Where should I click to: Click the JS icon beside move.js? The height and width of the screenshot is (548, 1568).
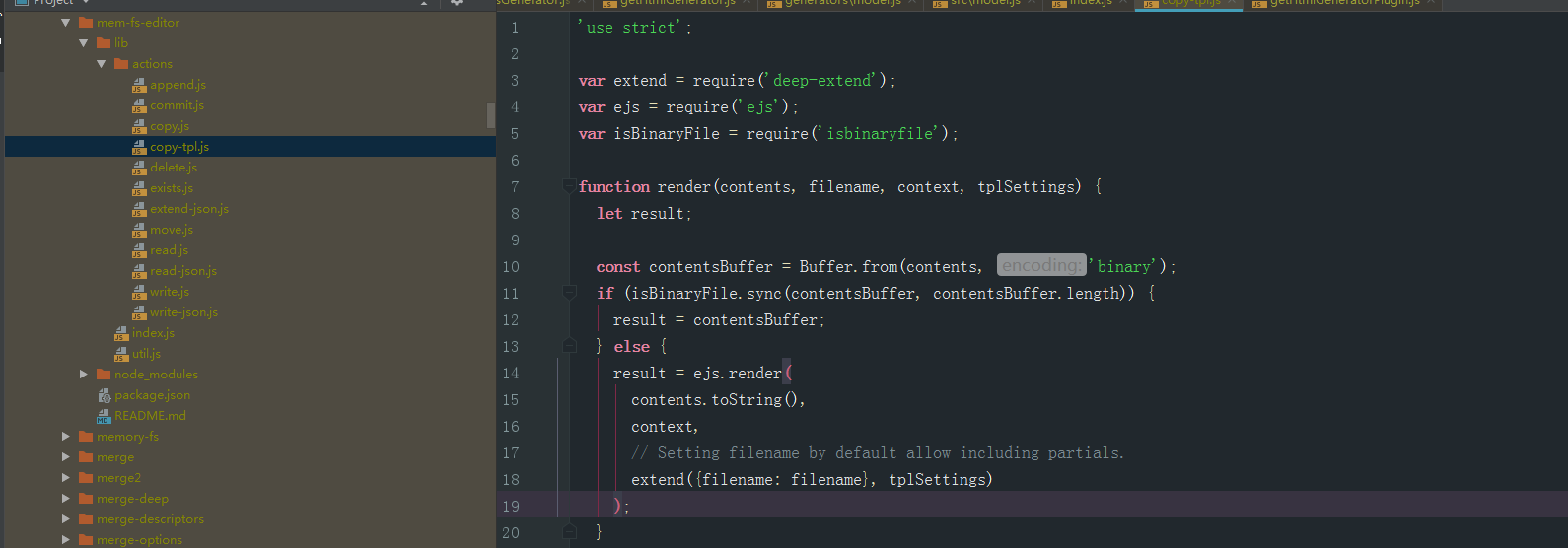pyautogui.click(x=139, y=231)
